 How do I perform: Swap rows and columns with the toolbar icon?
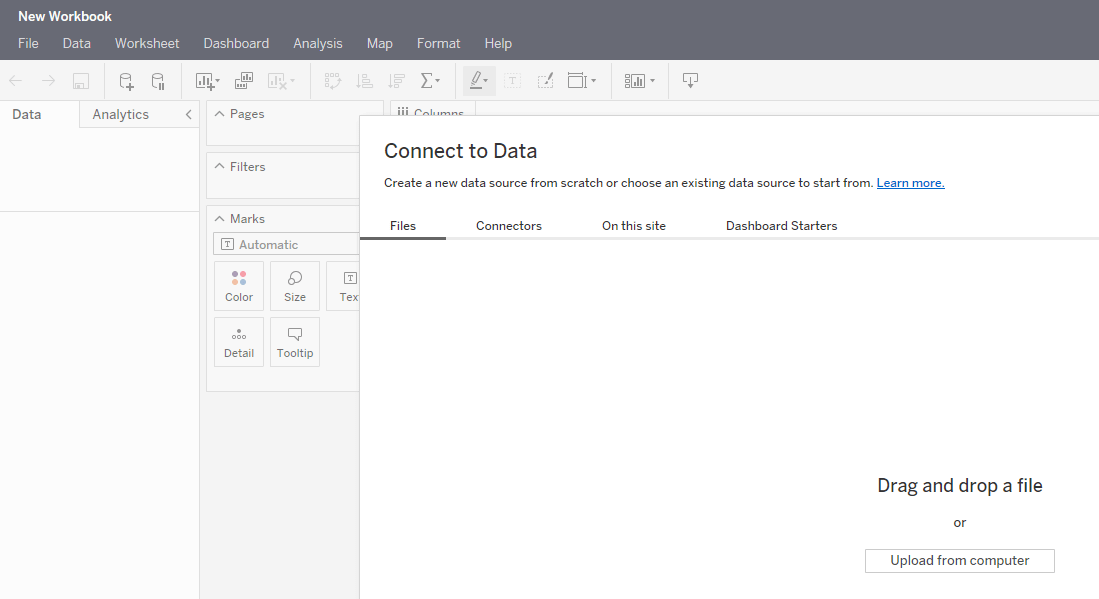point(333,80)
